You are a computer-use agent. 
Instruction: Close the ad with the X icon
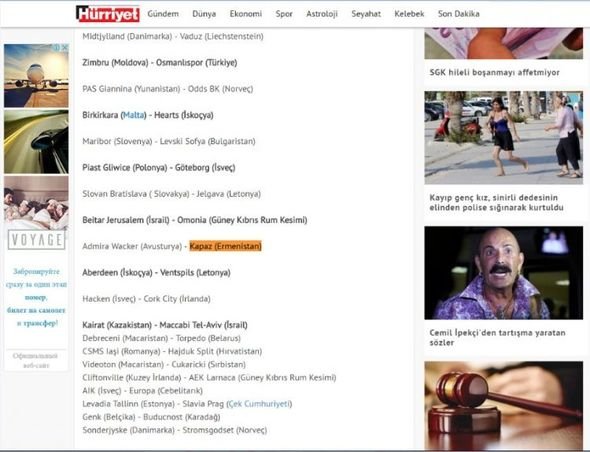65,47
